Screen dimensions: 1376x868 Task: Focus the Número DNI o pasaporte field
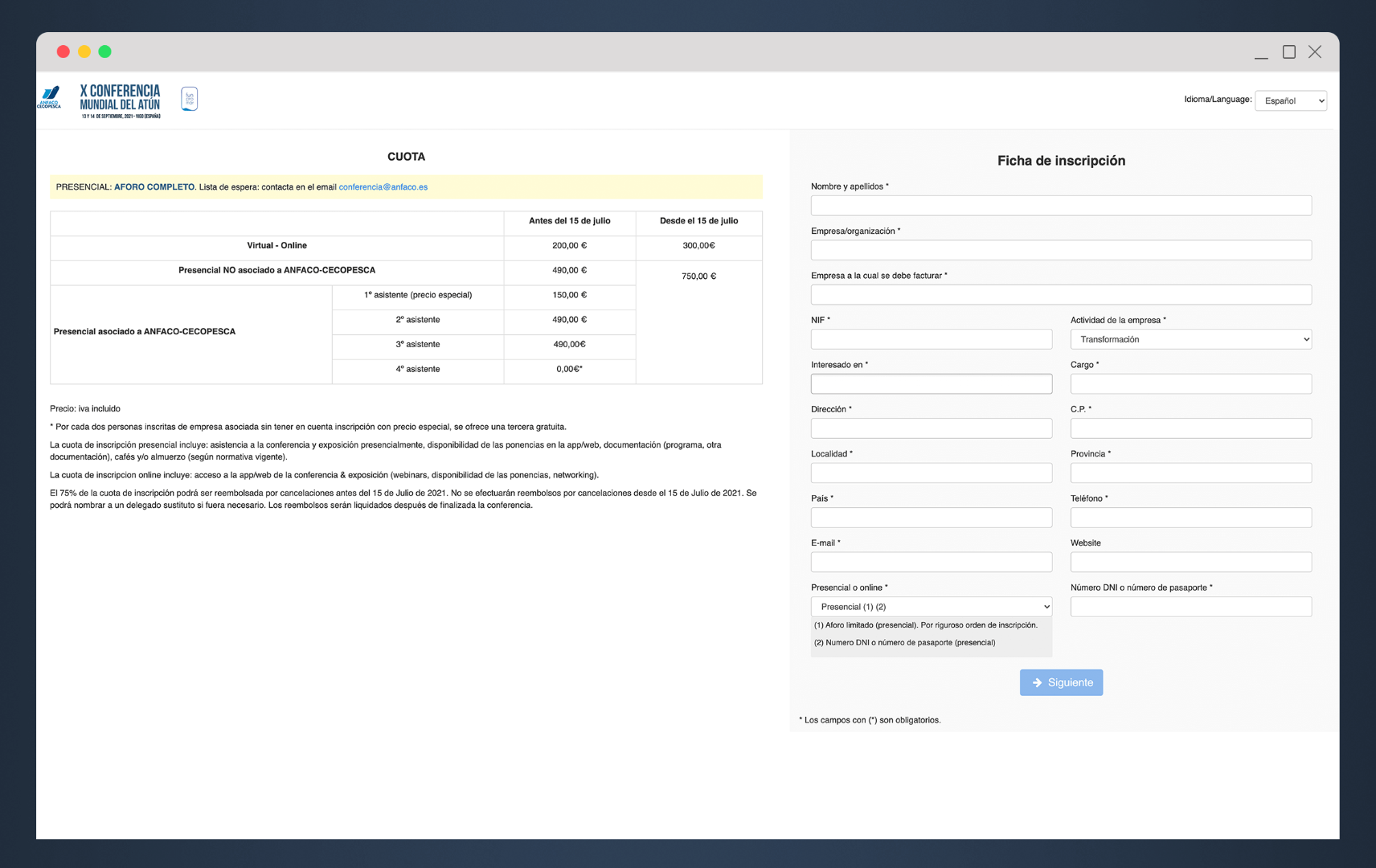click(1191, 607)
